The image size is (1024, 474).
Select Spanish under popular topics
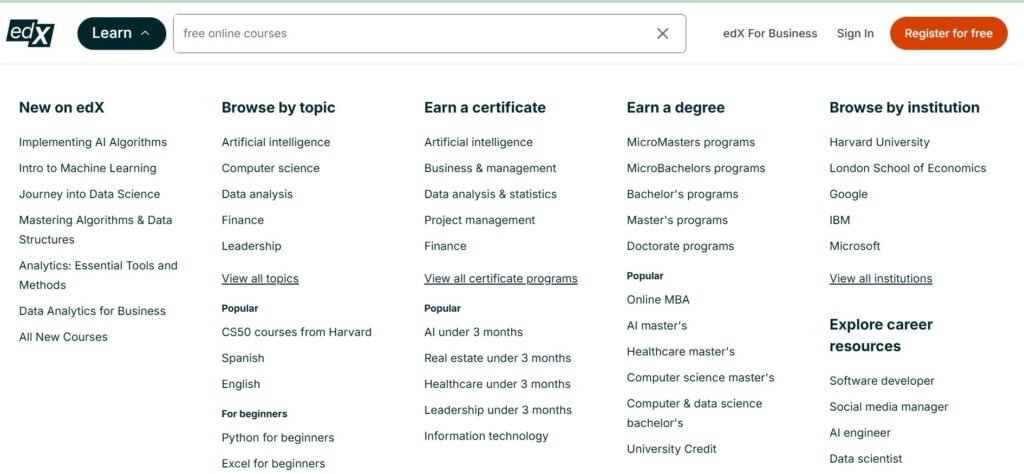243,358
